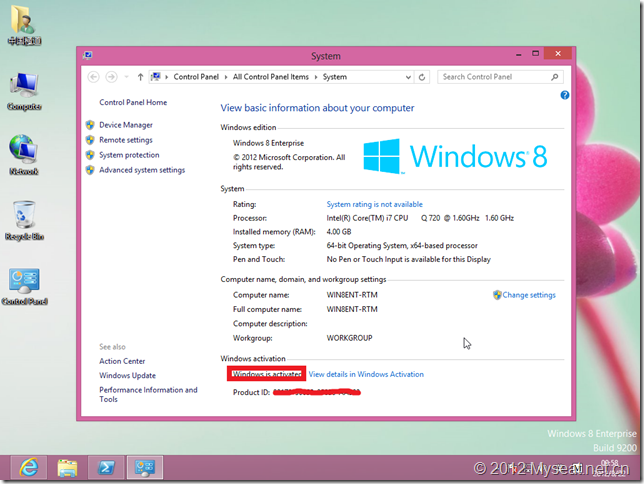Click the 4.00 GB installed memory value
Viewport: 644px width, 484px height.
339,232
